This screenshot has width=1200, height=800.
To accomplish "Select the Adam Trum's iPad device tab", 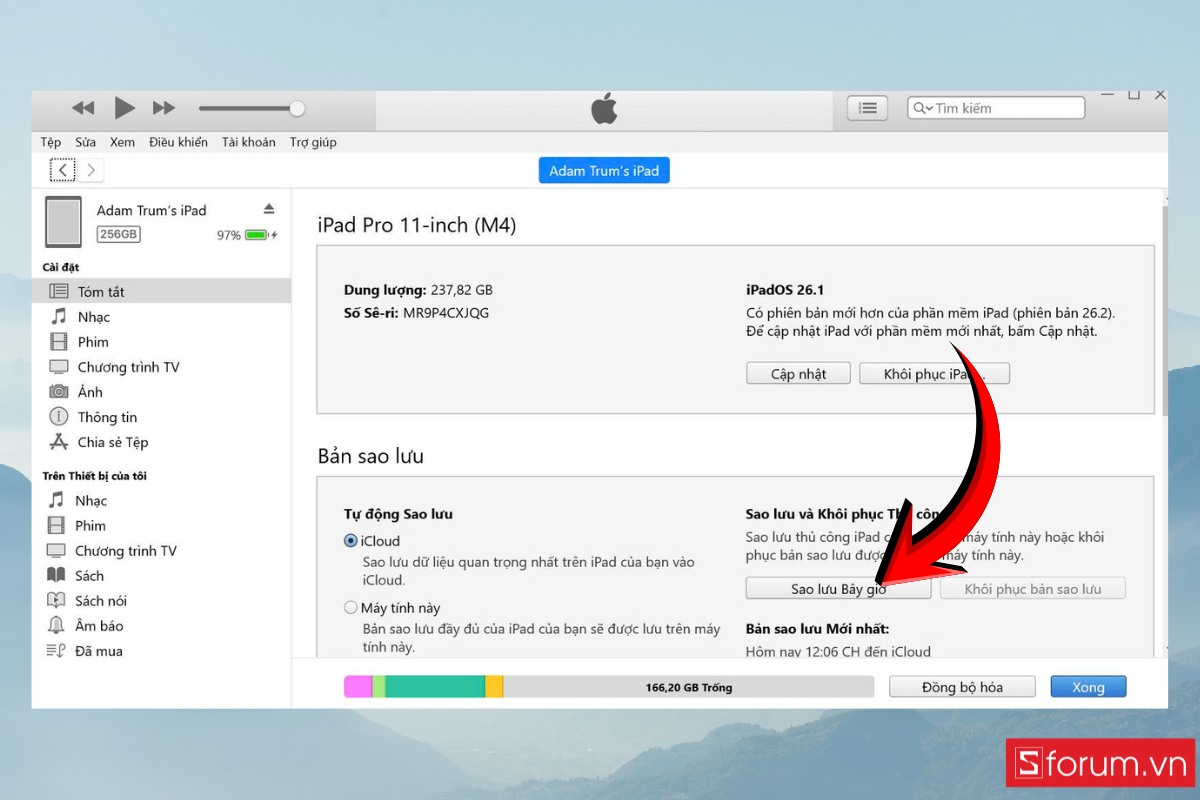I will coord(603,170).
